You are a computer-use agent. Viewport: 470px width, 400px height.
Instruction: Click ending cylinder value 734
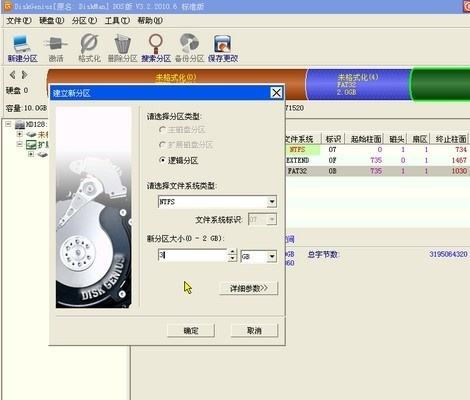coord(461,150)
